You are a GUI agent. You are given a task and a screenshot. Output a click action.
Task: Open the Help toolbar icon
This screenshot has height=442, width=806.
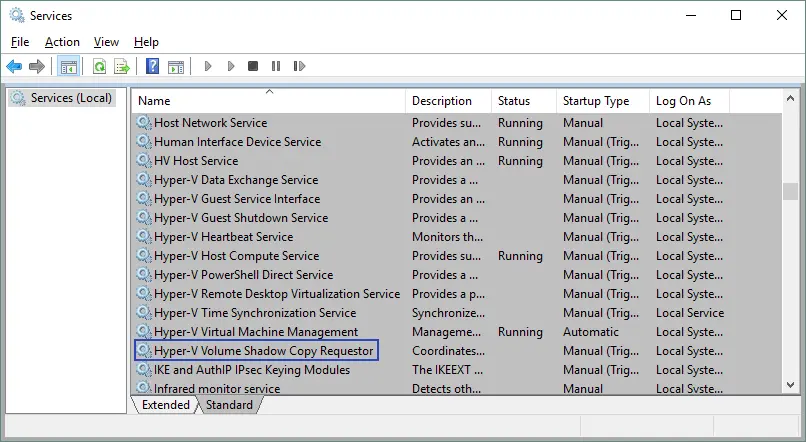152,66
